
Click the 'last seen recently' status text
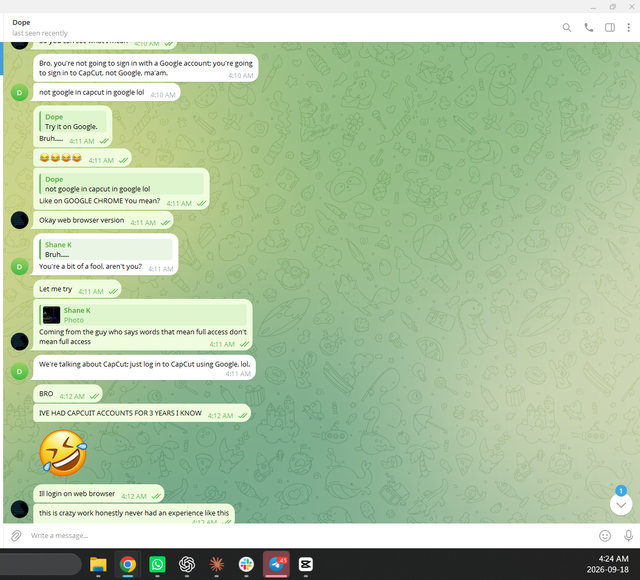click(40, 33)
